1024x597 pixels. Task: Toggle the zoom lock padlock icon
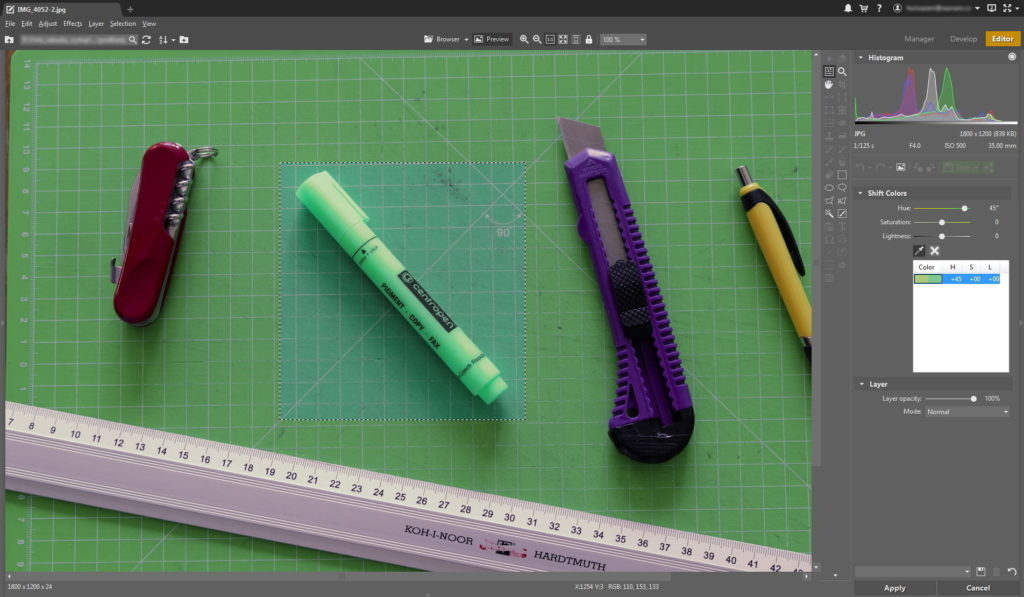pos(588,39)
